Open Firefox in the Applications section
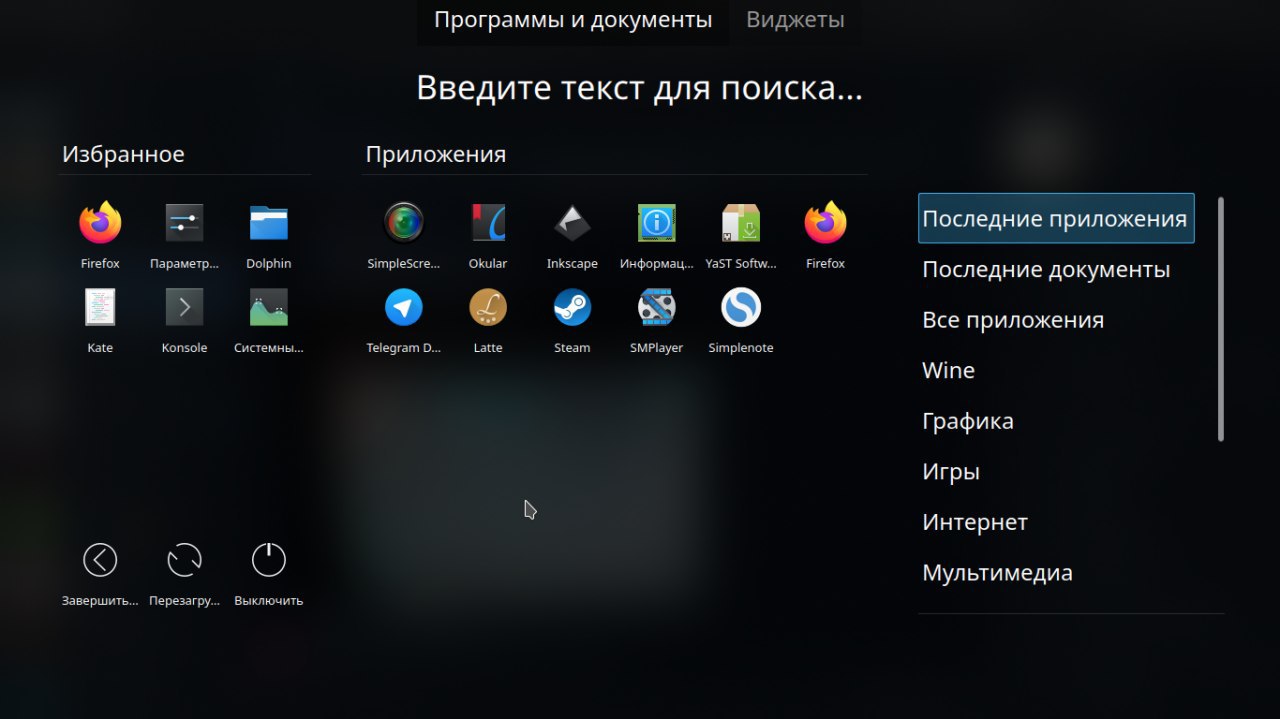The height and width of the screenshot is (719, 1280). 825,223
